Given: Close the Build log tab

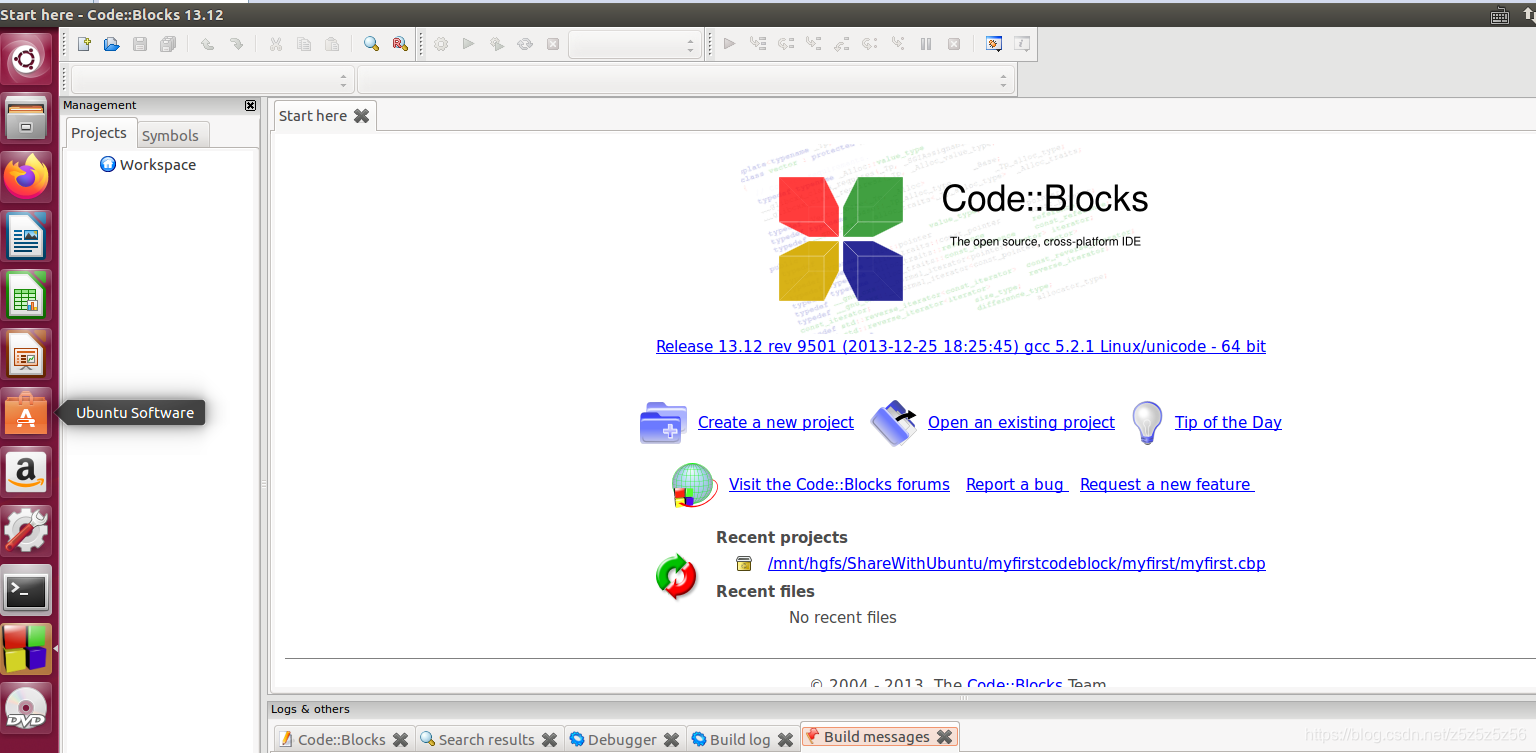Looking at the screenshot, I should click(x=785, y=740).
